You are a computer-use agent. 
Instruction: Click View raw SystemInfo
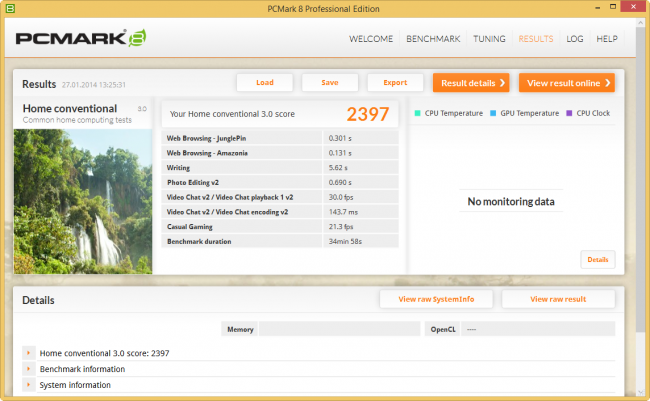pos(436,299)
